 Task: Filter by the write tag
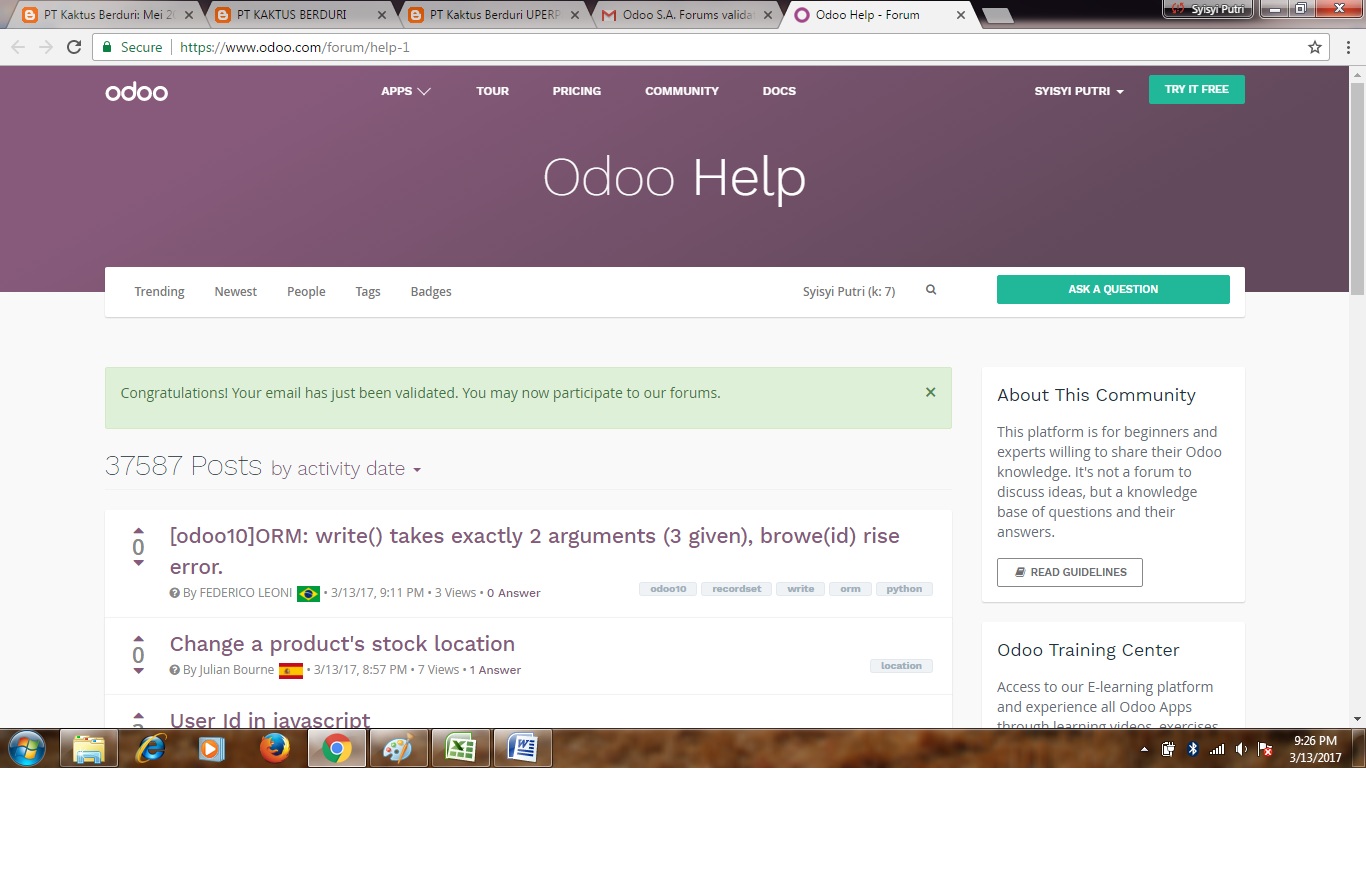coord(800,589)
